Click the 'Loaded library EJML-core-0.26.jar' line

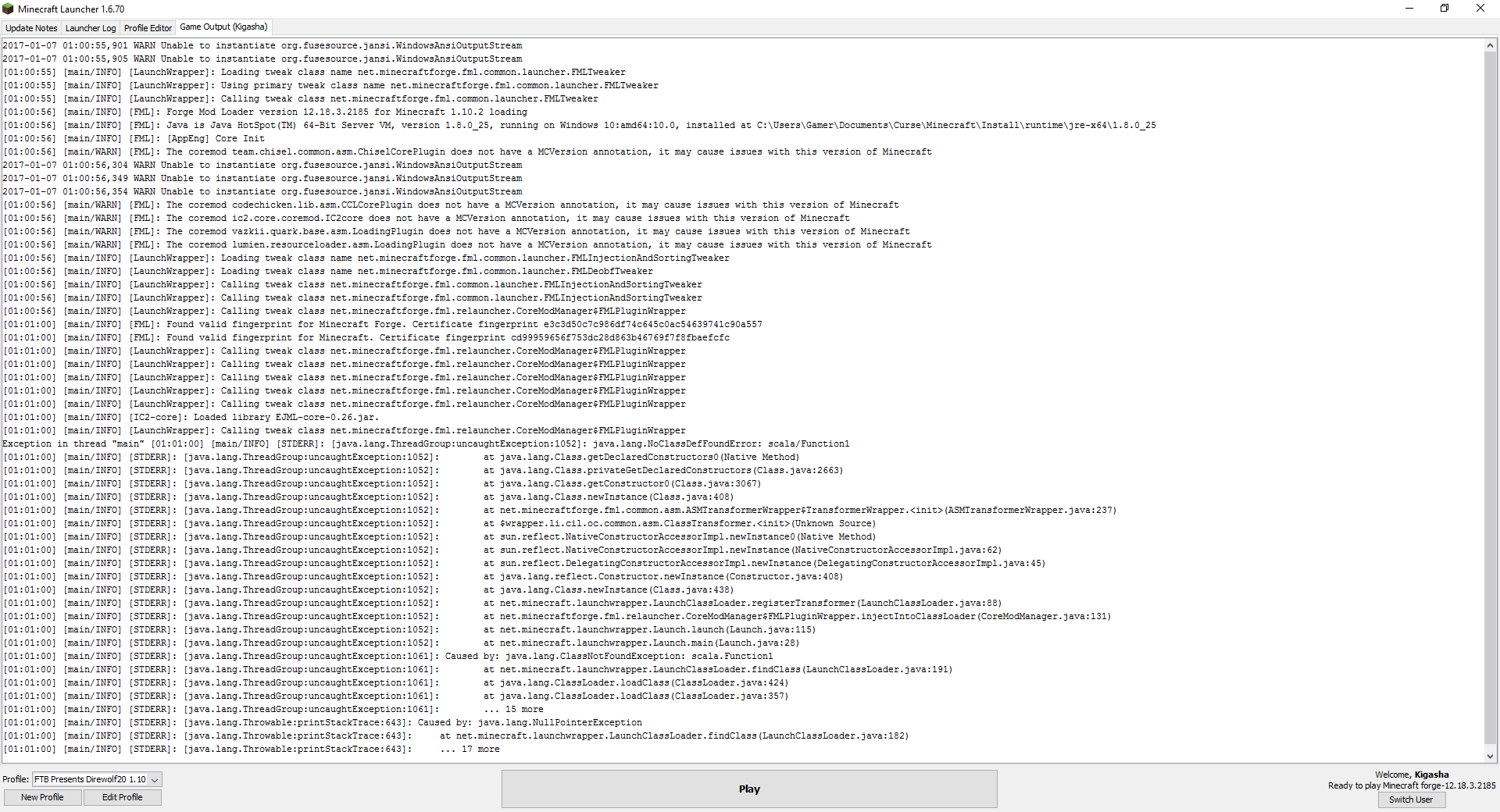[191, 417]
